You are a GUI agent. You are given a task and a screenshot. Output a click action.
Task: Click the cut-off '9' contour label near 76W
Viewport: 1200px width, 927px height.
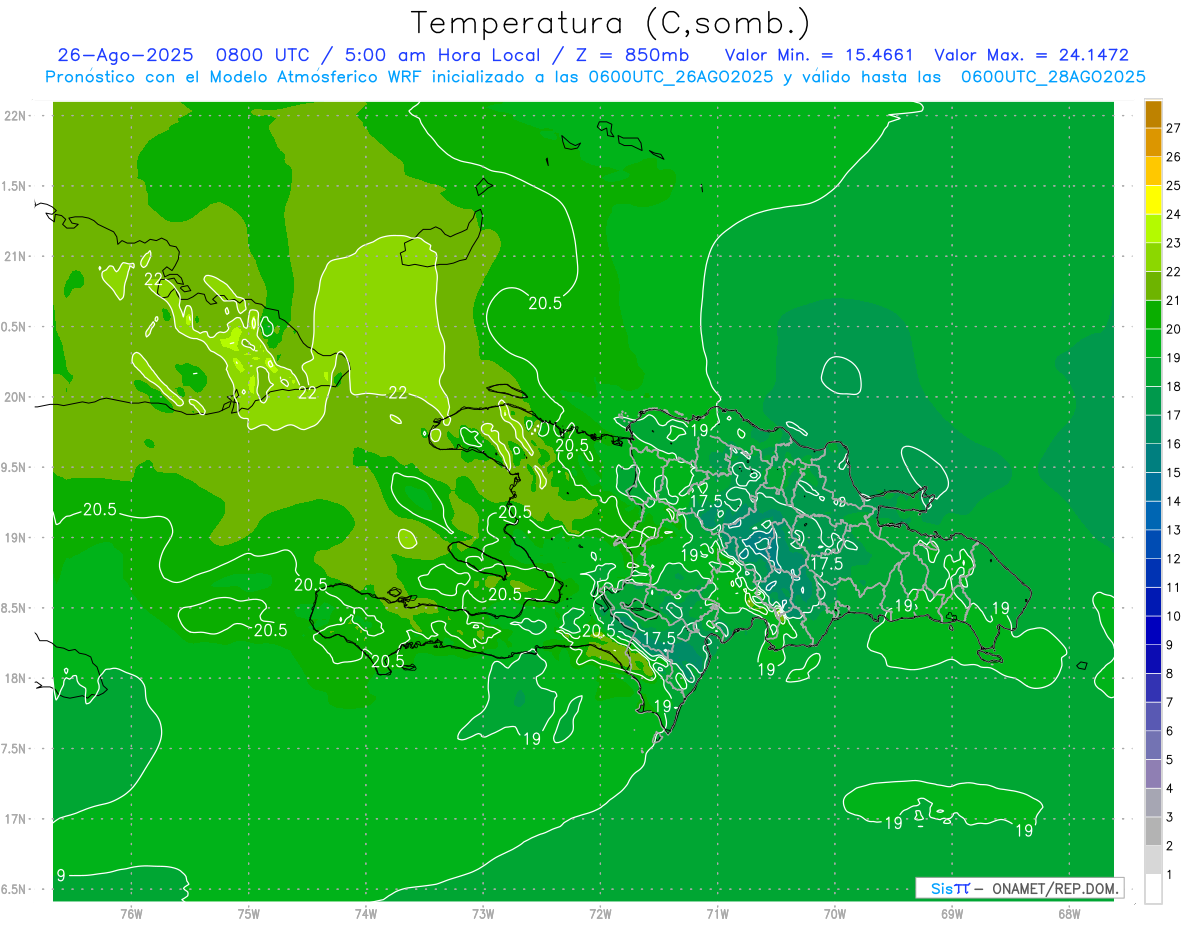(60, 875)
